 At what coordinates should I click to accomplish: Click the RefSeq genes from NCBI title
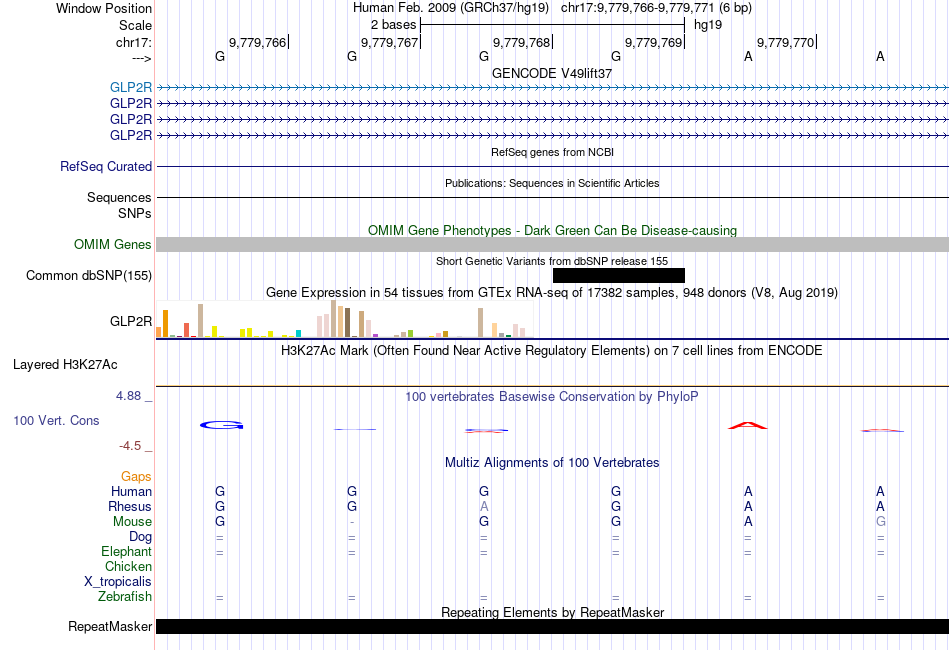552,152
